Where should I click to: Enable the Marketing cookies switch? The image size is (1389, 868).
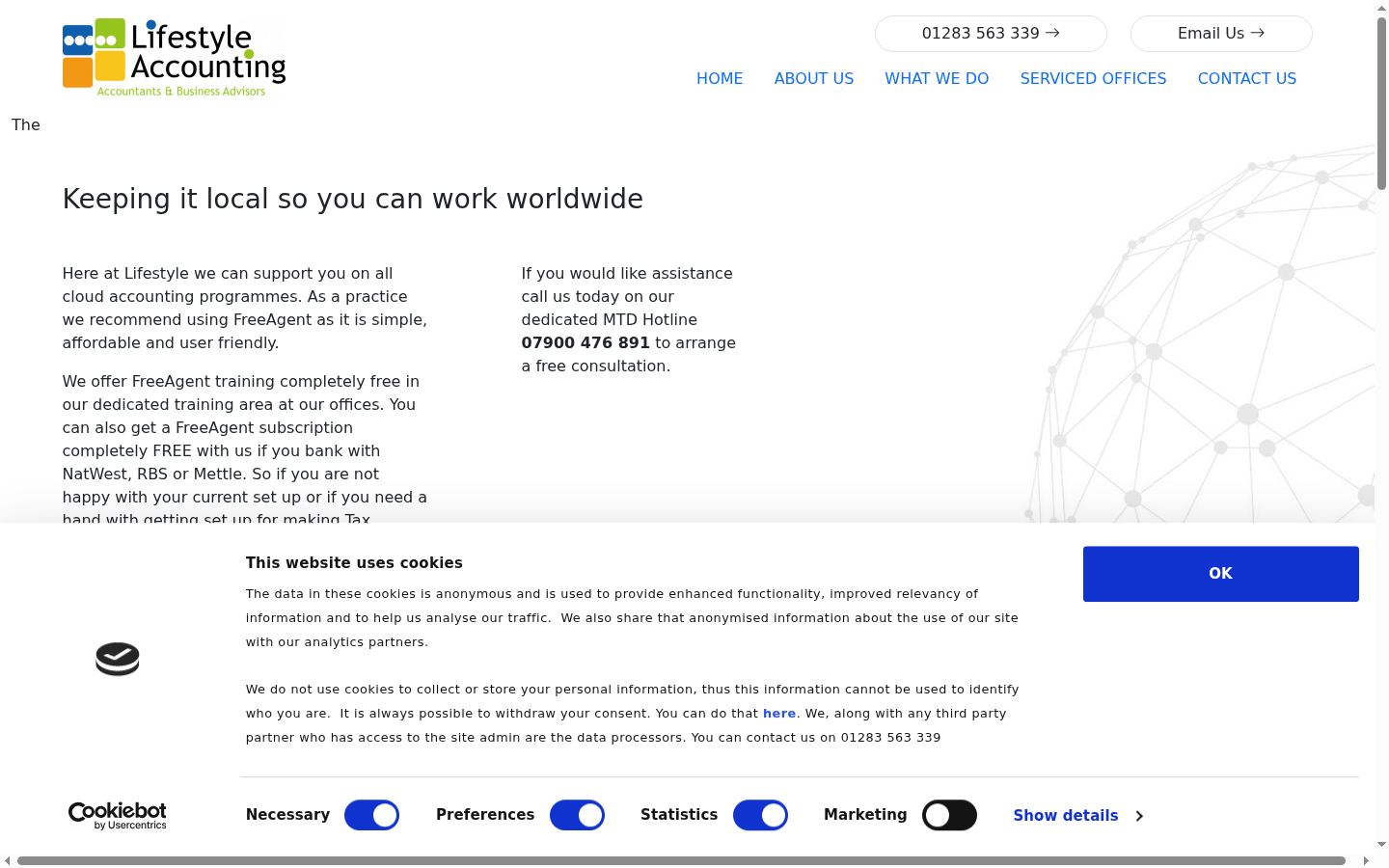[x=949, y=815]
